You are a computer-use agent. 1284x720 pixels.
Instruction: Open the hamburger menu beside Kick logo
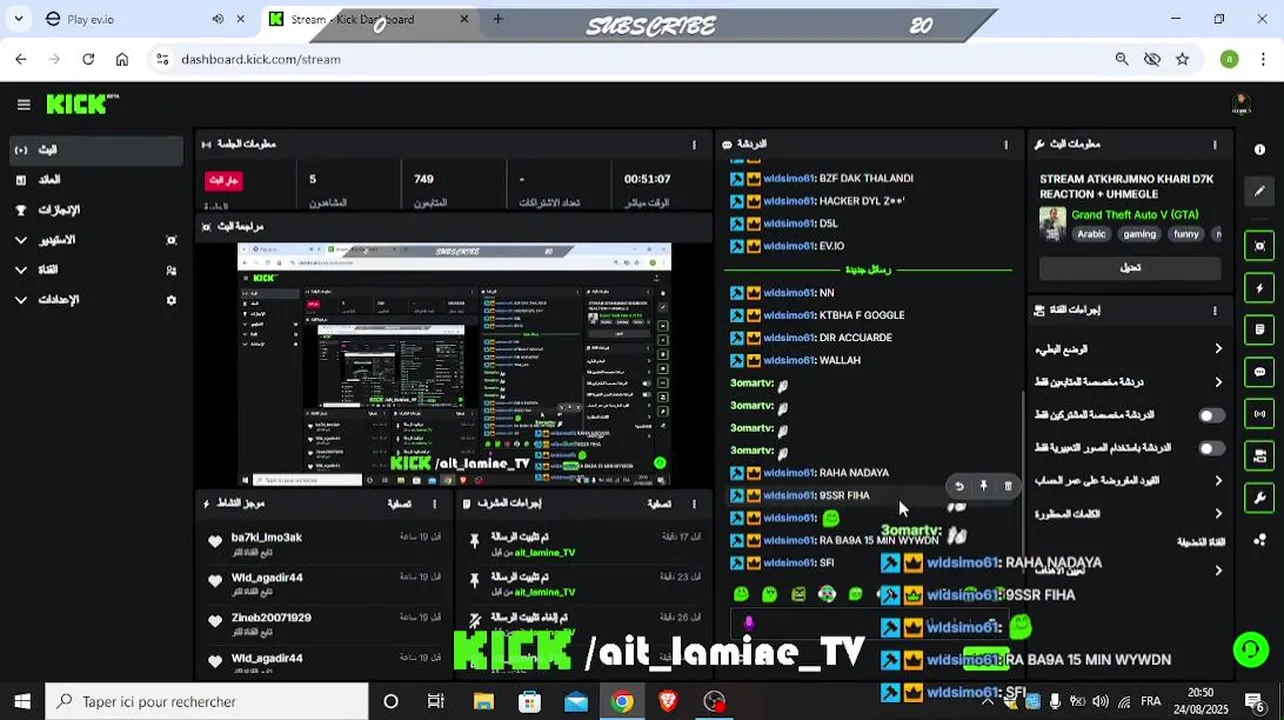tap(23, 104)
